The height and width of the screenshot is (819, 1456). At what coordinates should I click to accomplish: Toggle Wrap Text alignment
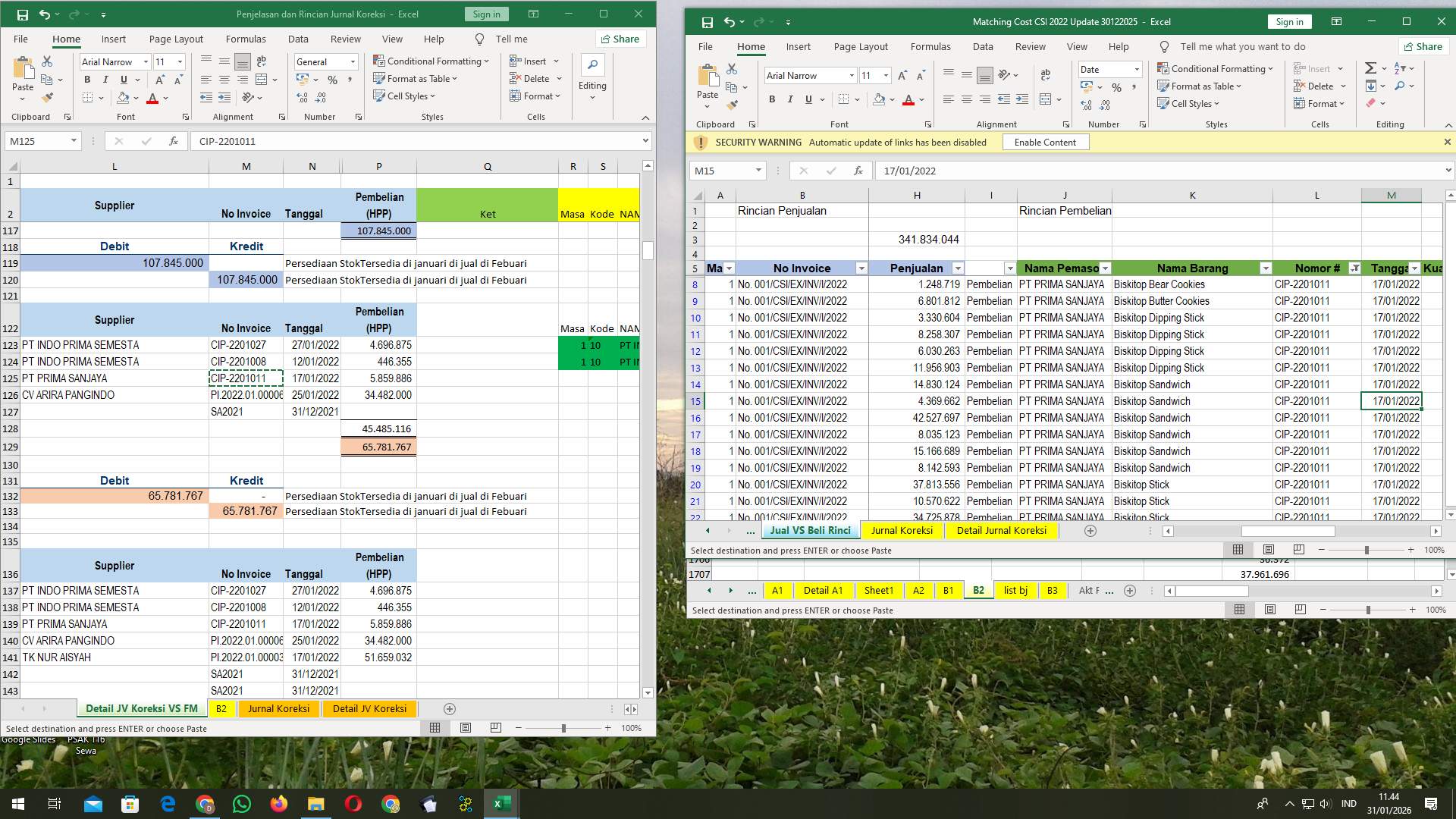262,61
